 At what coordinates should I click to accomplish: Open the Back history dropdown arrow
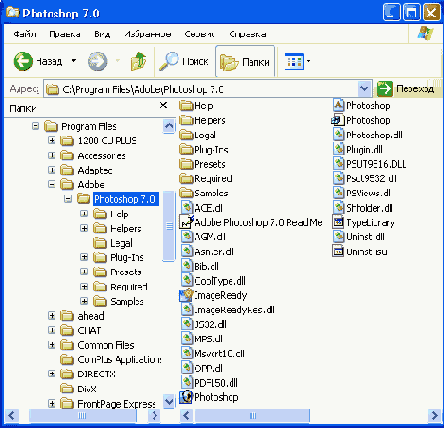[x=74, y=61]
